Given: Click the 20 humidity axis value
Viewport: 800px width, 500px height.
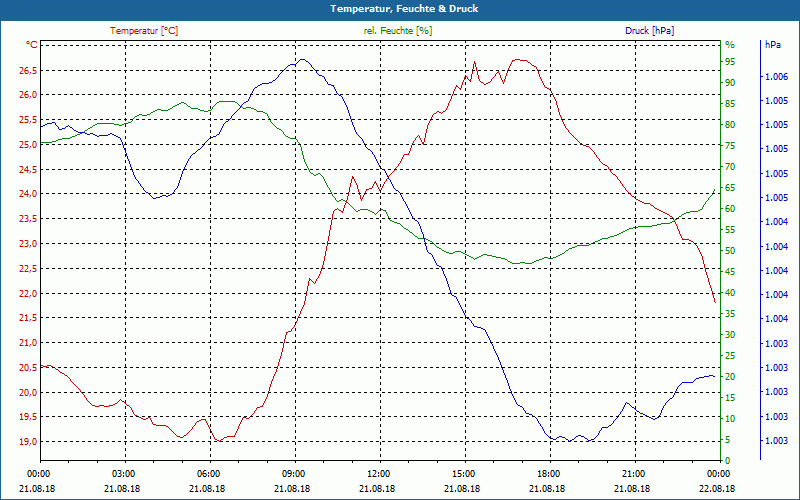Looking at the screenshot, I should tap(730, 377).
